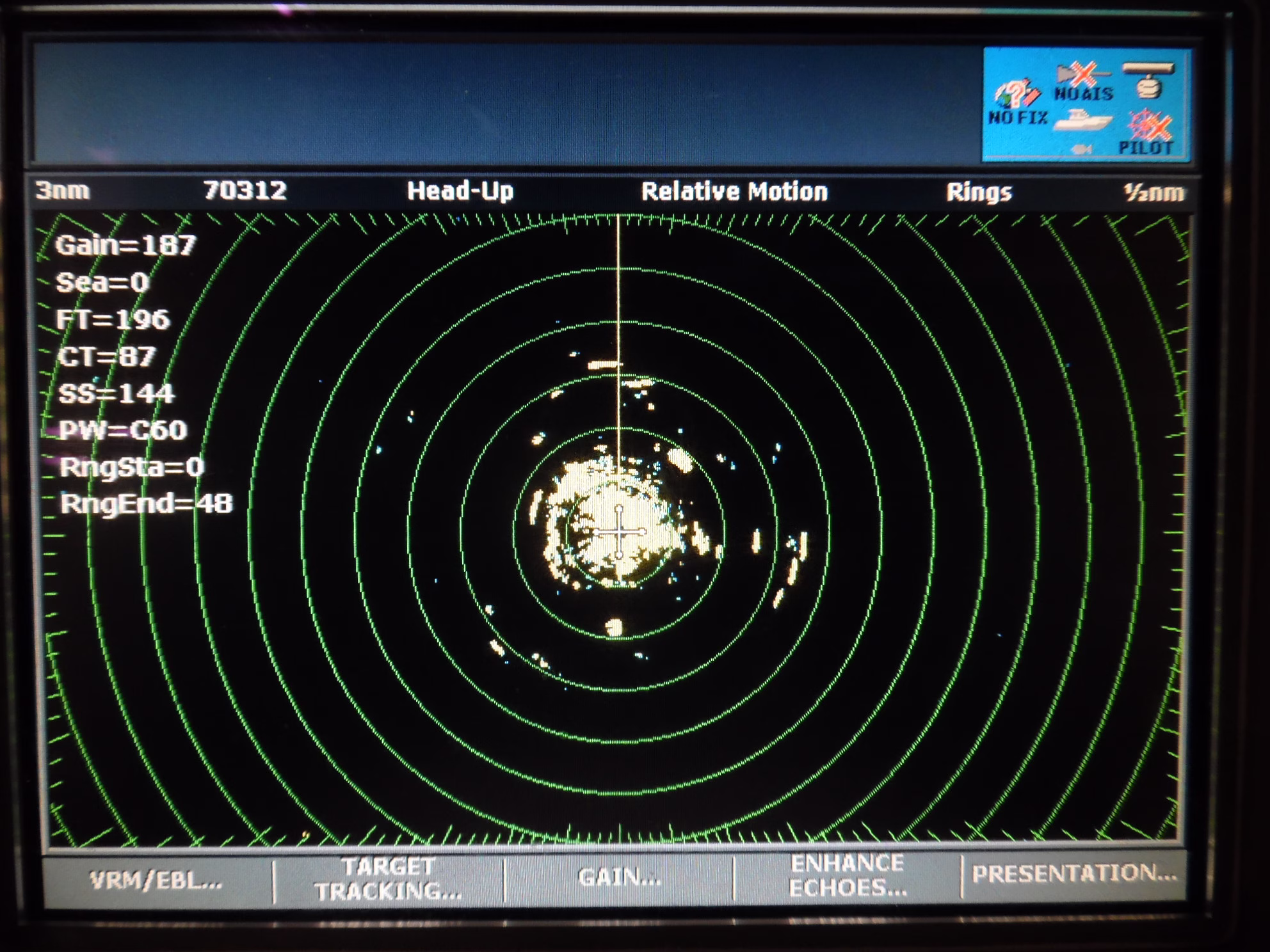Click the small fish icon under the boat
This screenshot has height=952, width=1270.
[1081, 148]
